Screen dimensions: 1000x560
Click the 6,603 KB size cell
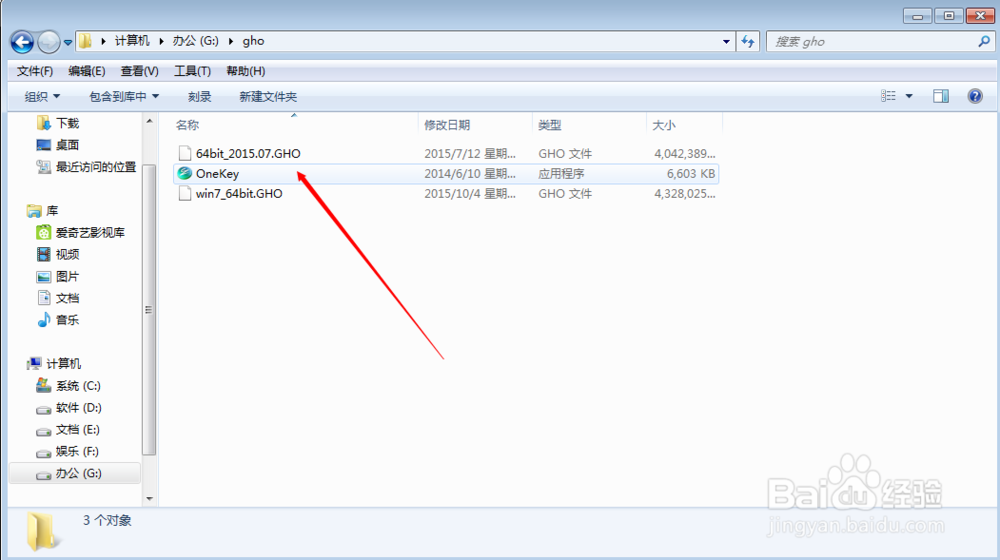[x=691, y=173]
